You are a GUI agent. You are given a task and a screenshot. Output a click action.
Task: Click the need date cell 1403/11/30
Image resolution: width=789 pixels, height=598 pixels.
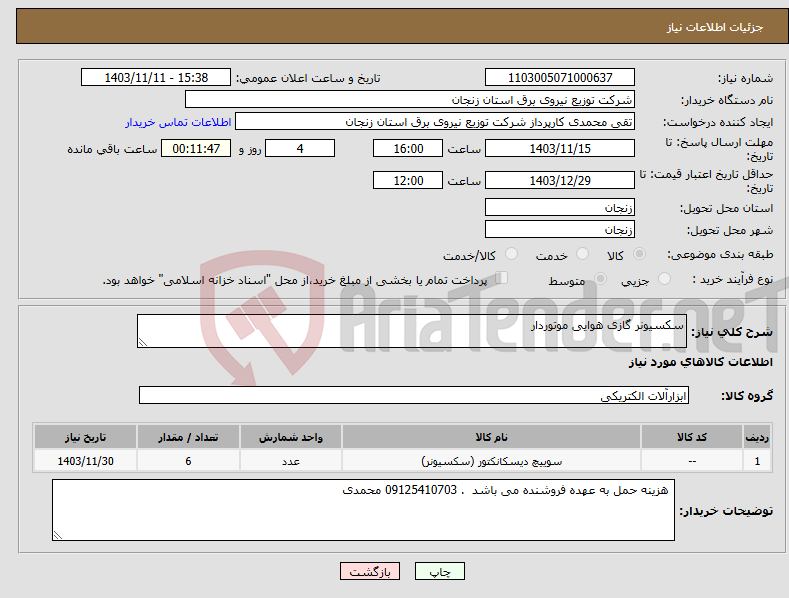tap(86, 461)
